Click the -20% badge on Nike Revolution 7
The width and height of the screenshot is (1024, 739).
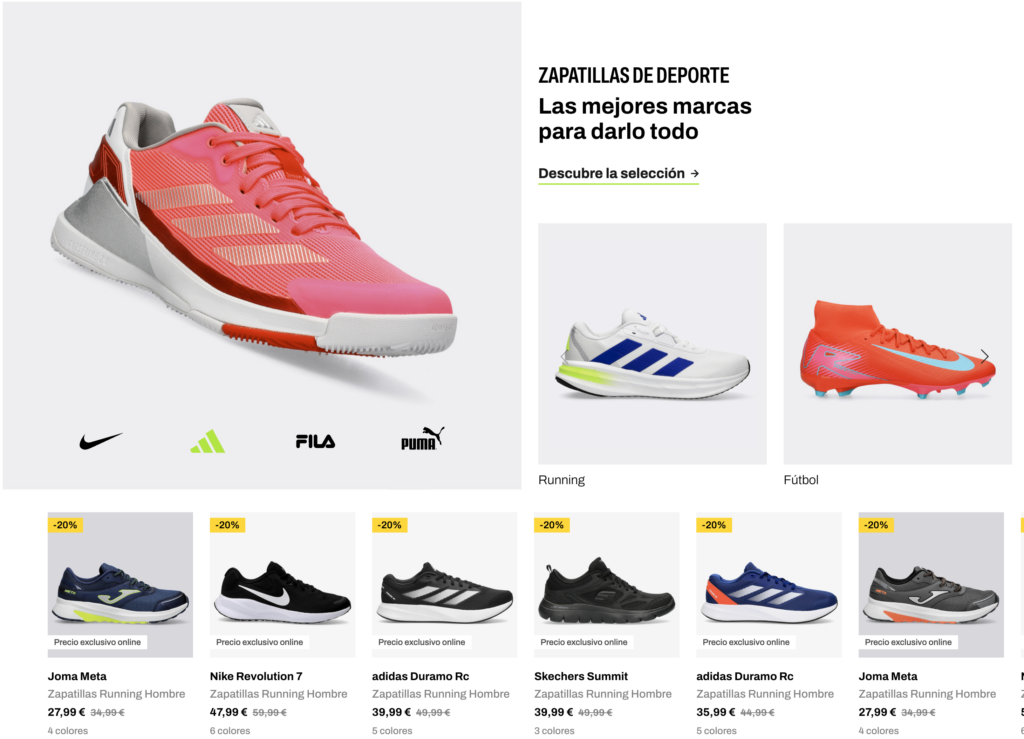pyautogui.click(x=227, y=525)
